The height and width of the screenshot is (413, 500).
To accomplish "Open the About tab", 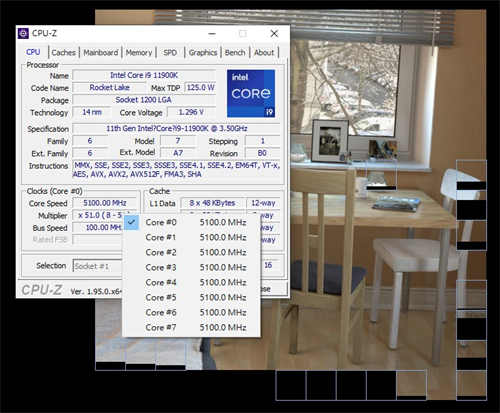I will click(x=264, y=53).
